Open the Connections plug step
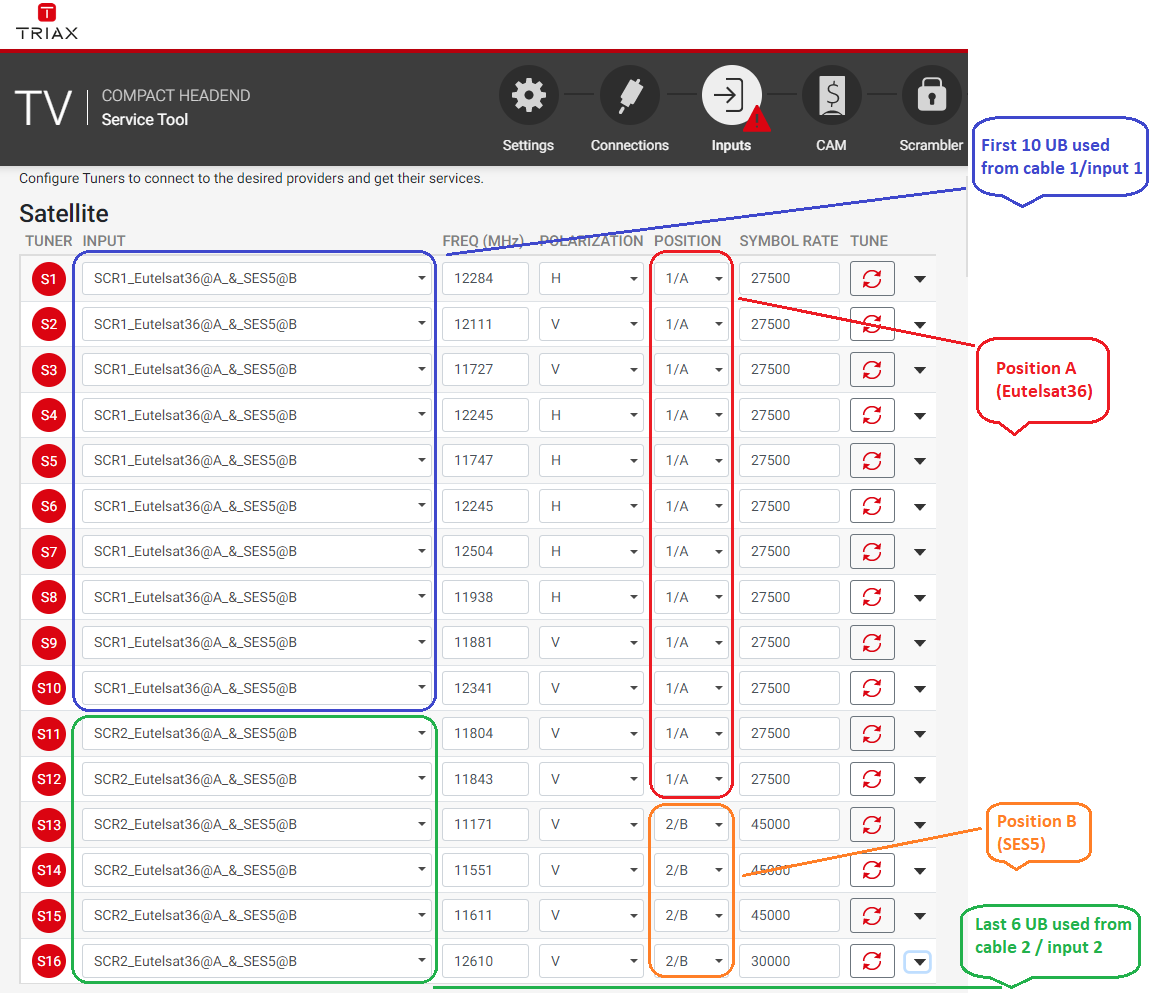 (x=630, y=95)
